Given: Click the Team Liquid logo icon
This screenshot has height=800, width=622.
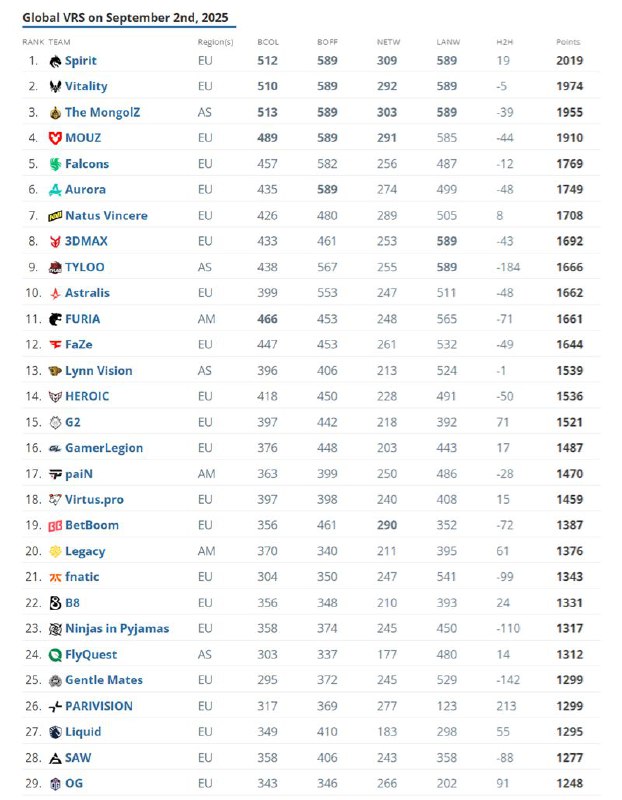Looking at the screenshot, I should tap(56, 732).
